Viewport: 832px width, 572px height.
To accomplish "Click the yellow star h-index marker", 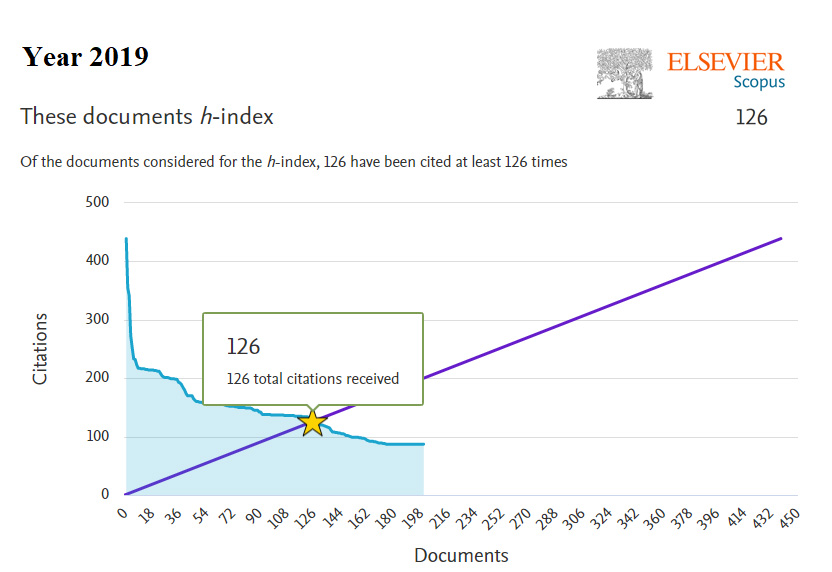I will [x=313, y=422].
